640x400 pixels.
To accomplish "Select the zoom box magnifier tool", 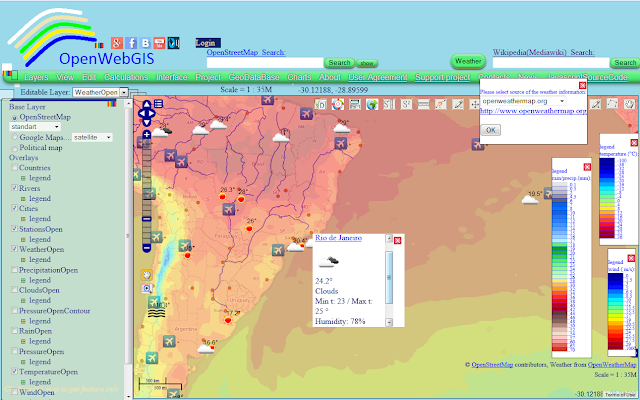I will click(147, 289).
